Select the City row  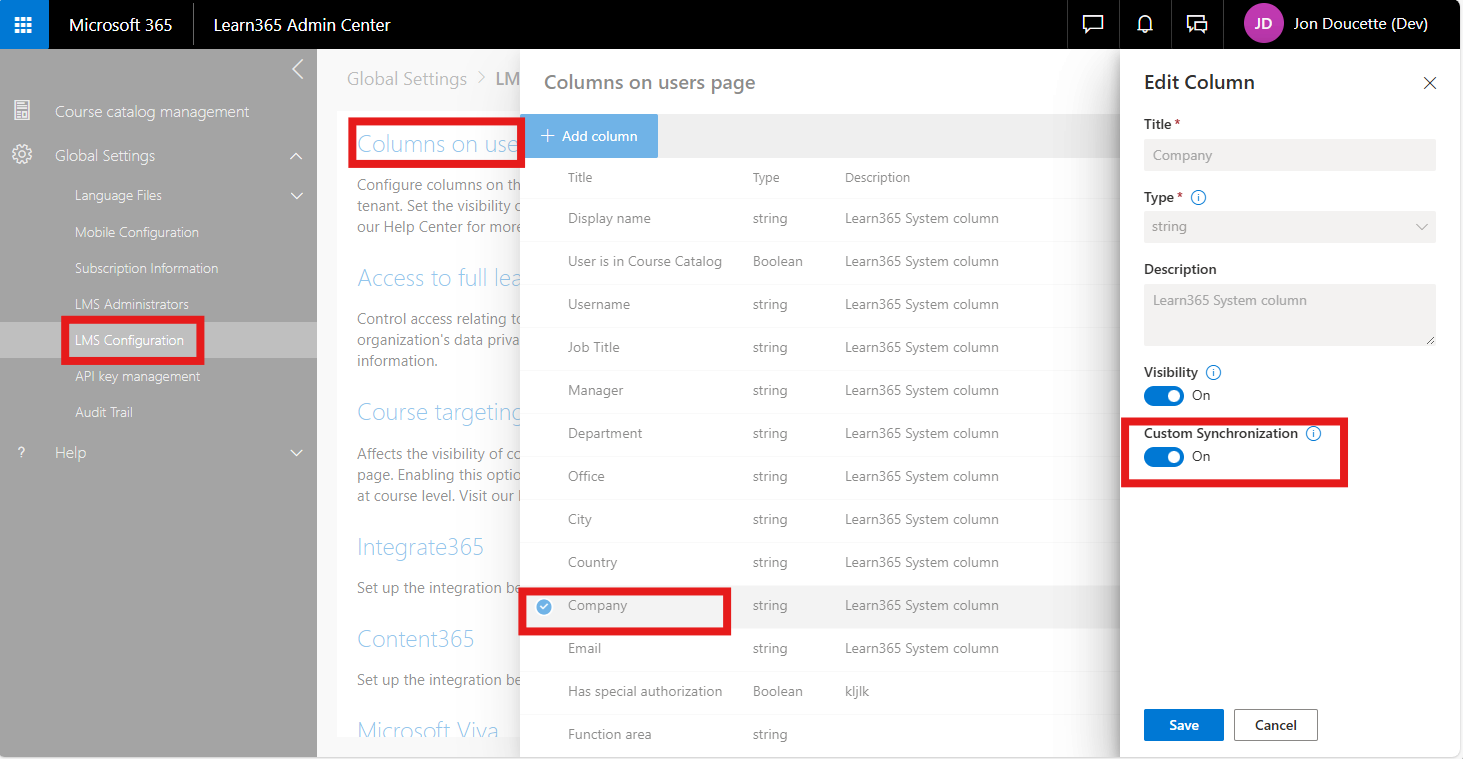point(820,519)
